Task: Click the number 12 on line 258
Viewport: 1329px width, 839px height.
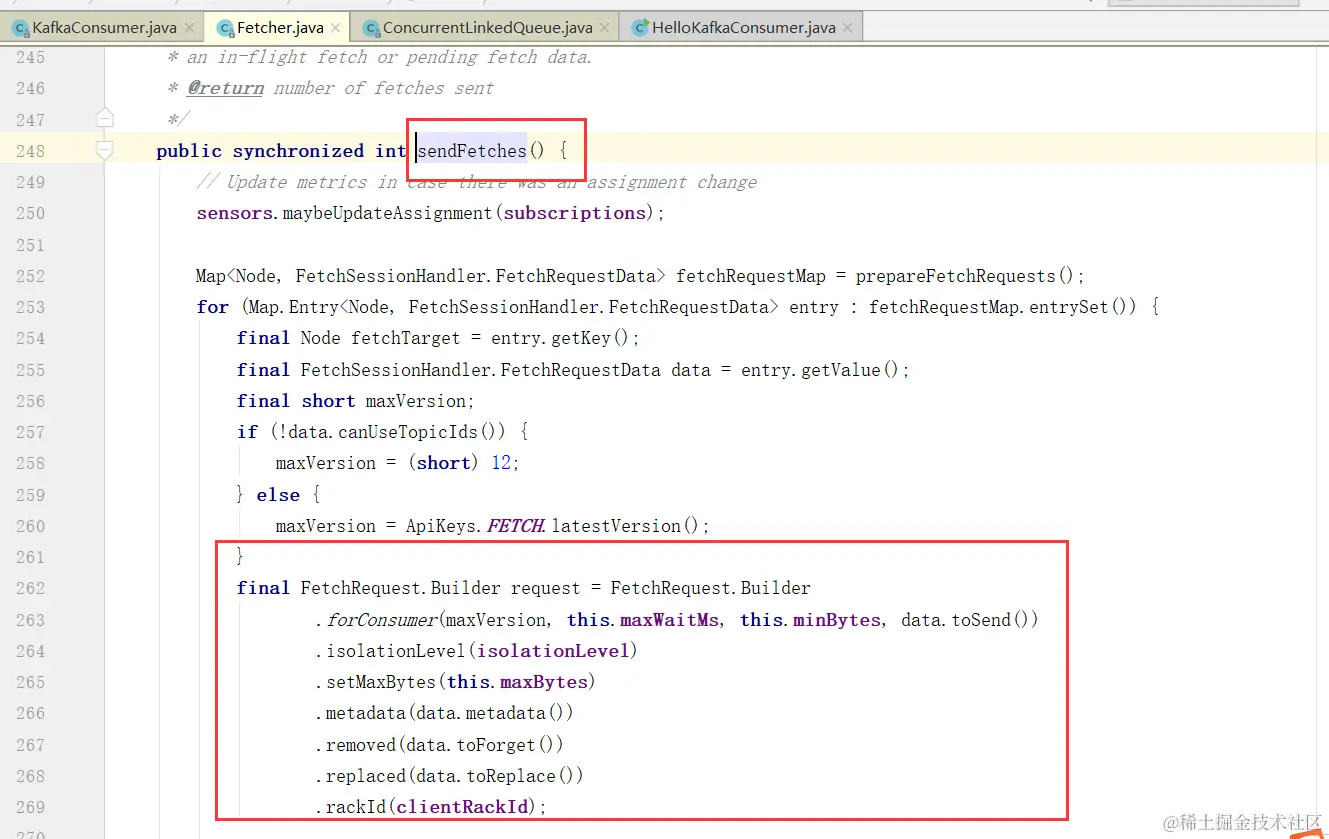Action: point(501,463)
